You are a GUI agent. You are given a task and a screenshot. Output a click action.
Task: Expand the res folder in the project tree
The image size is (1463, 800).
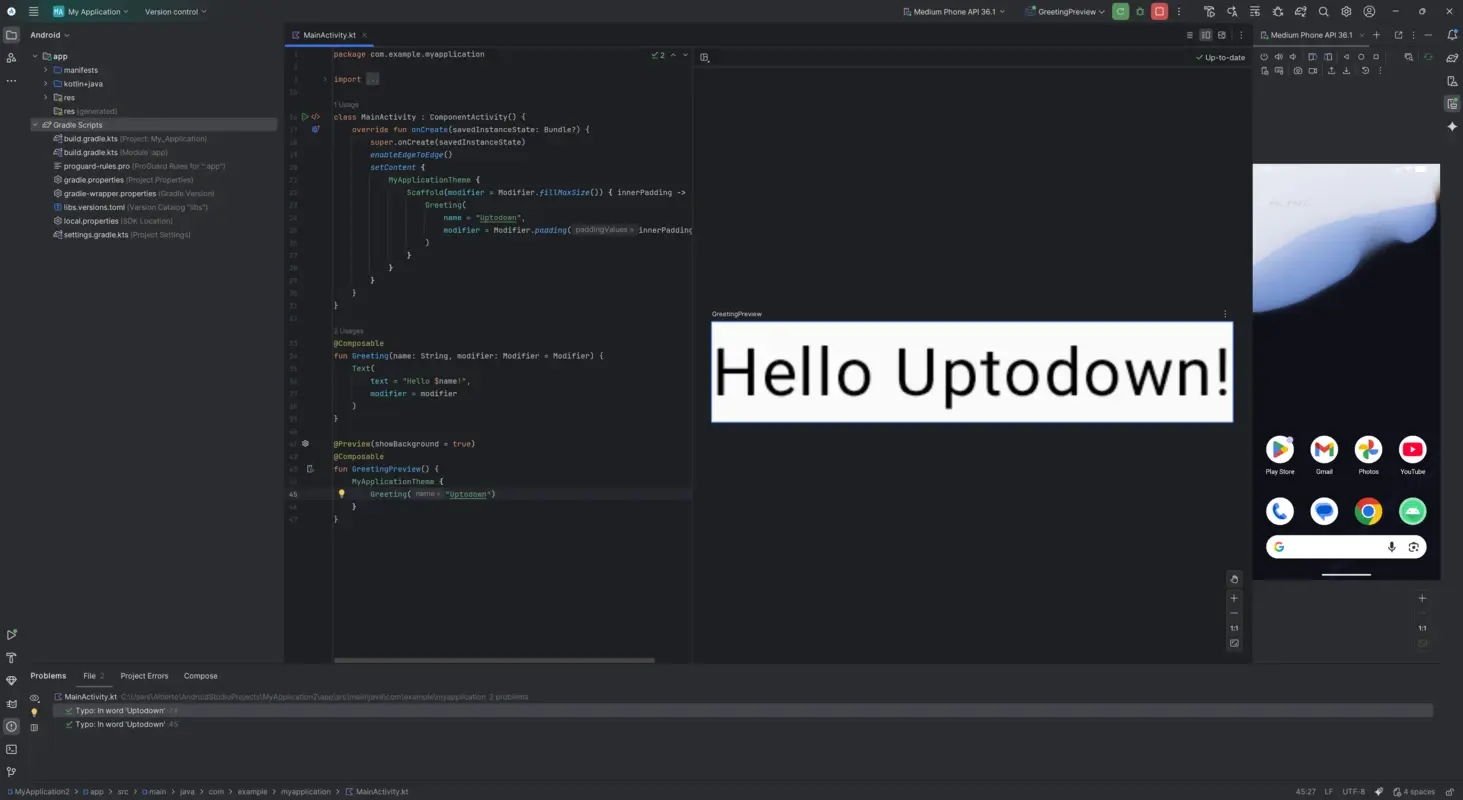click(x=47, y=96)
